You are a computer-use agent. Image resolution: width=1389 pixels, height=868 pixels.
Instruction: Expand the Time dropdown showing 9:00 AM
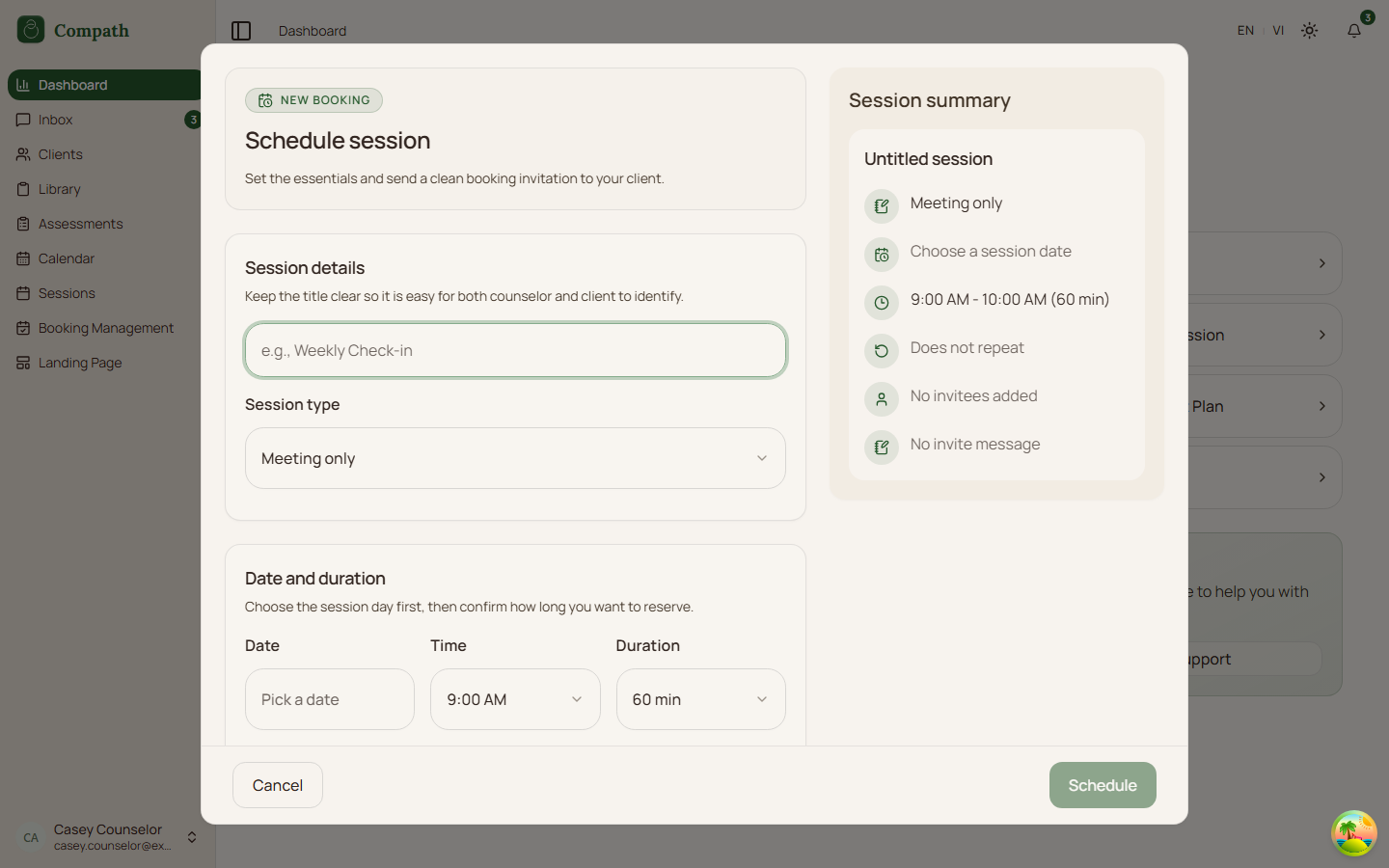(515, 699)
